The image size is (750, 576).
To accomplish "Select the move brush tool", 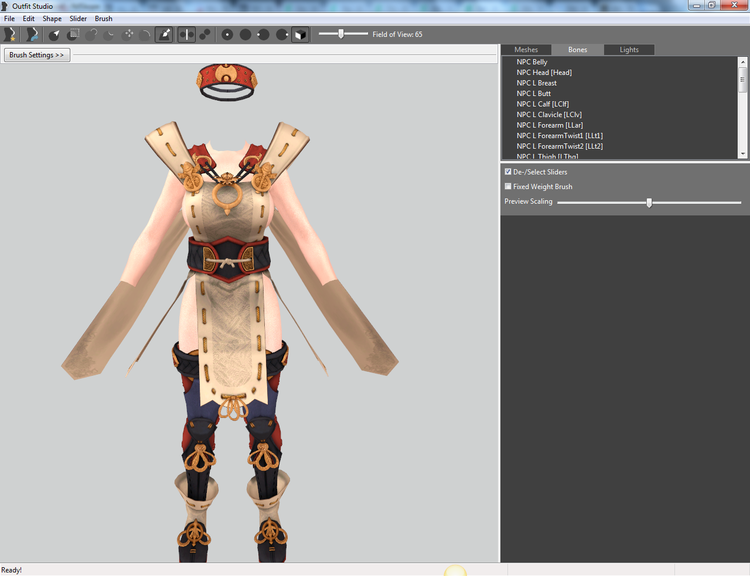I will pyautogui.click(x=128, y=34).
